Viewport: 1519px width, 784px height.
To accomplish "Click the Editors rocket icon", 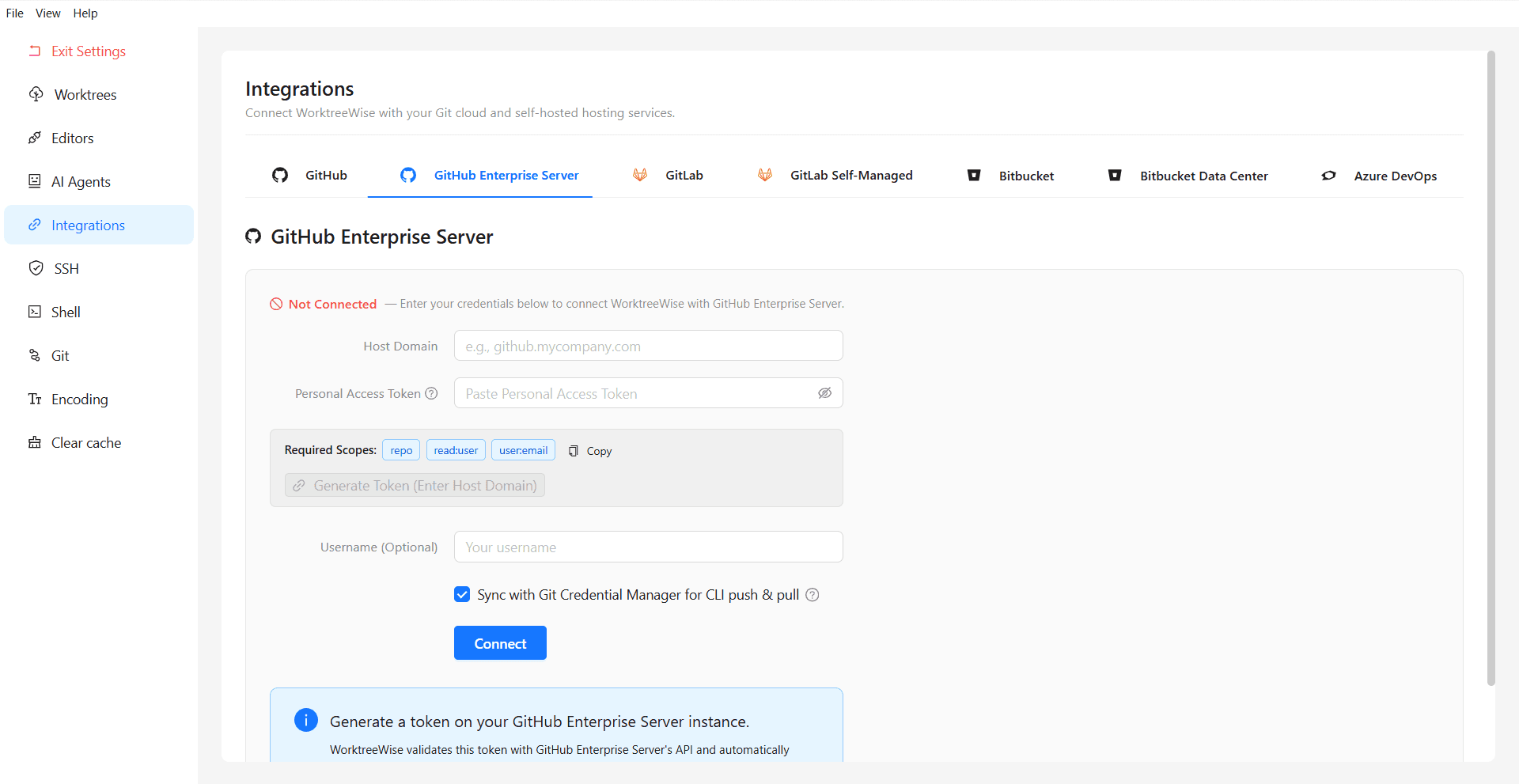I will (x=35, y=138).
